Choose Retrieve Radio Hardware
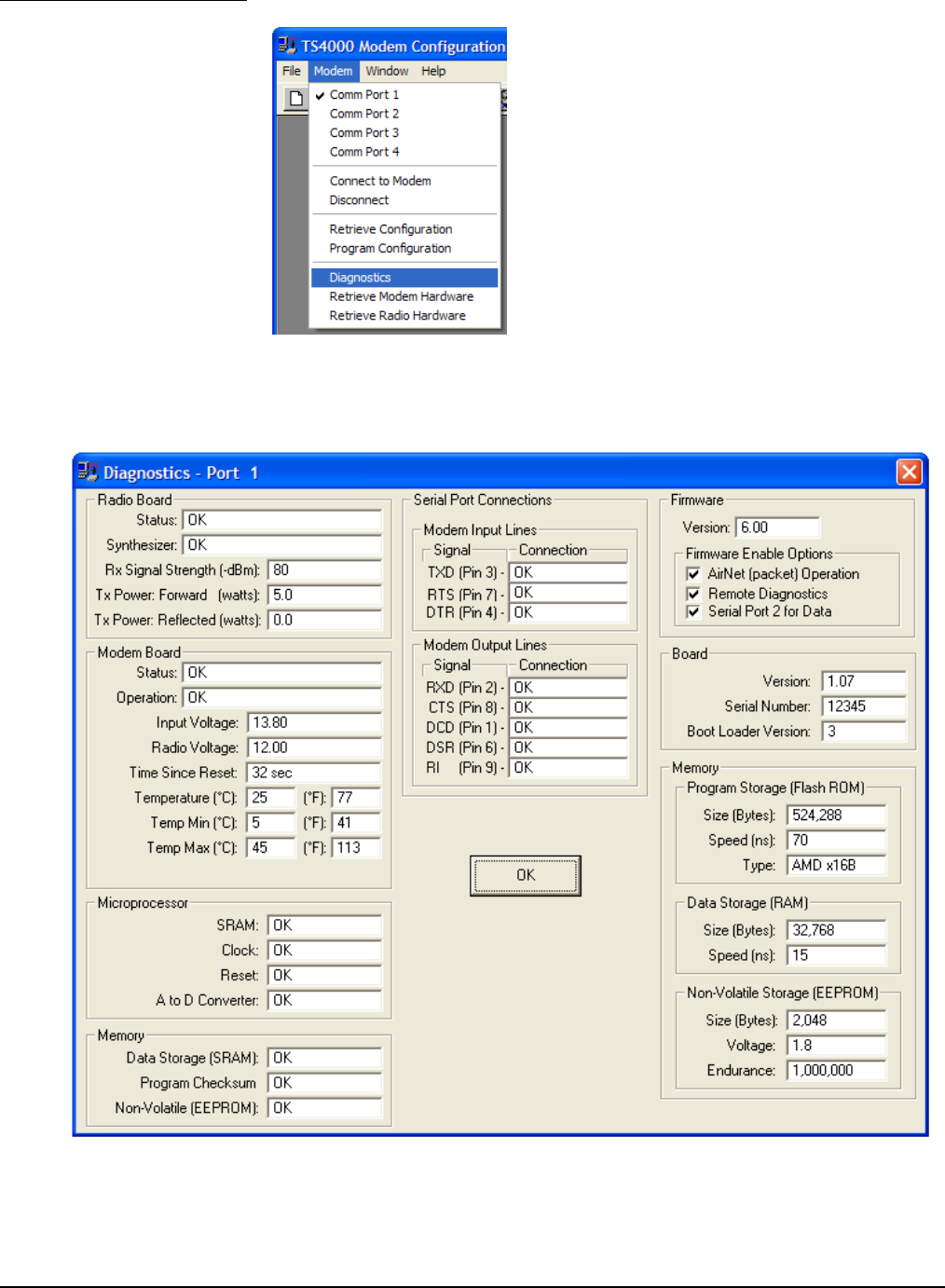Image resolution: width=945 pixels, height=1288 pixels. tap(404, 316)
